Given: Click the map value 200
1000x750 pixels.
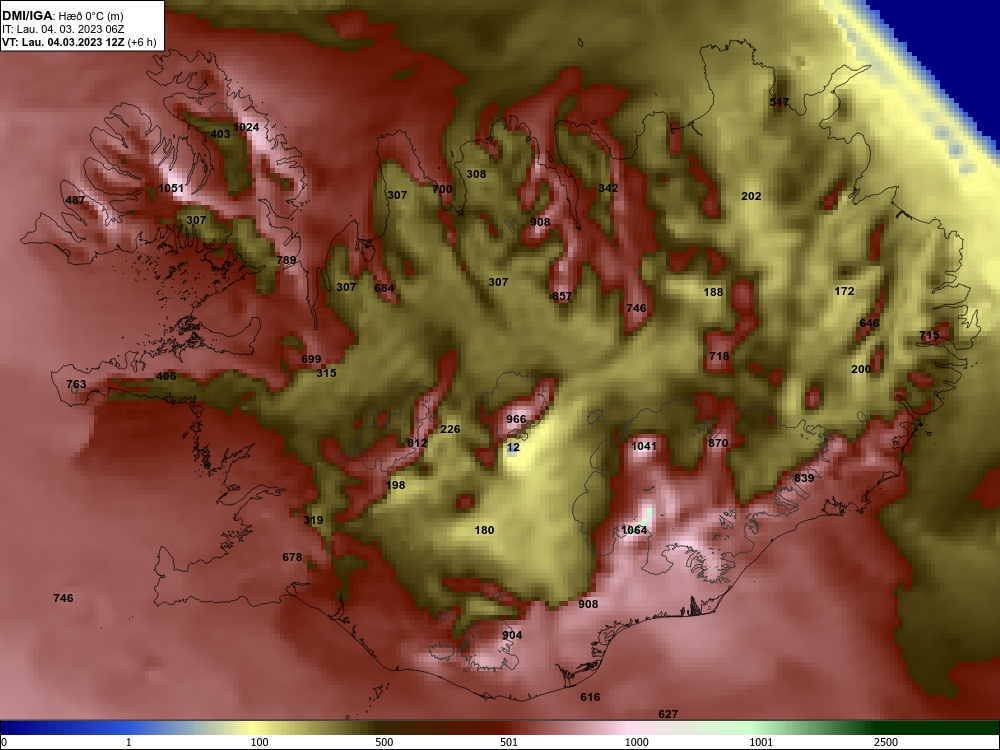Looking at the screenshot, I should tap(861, 369).
